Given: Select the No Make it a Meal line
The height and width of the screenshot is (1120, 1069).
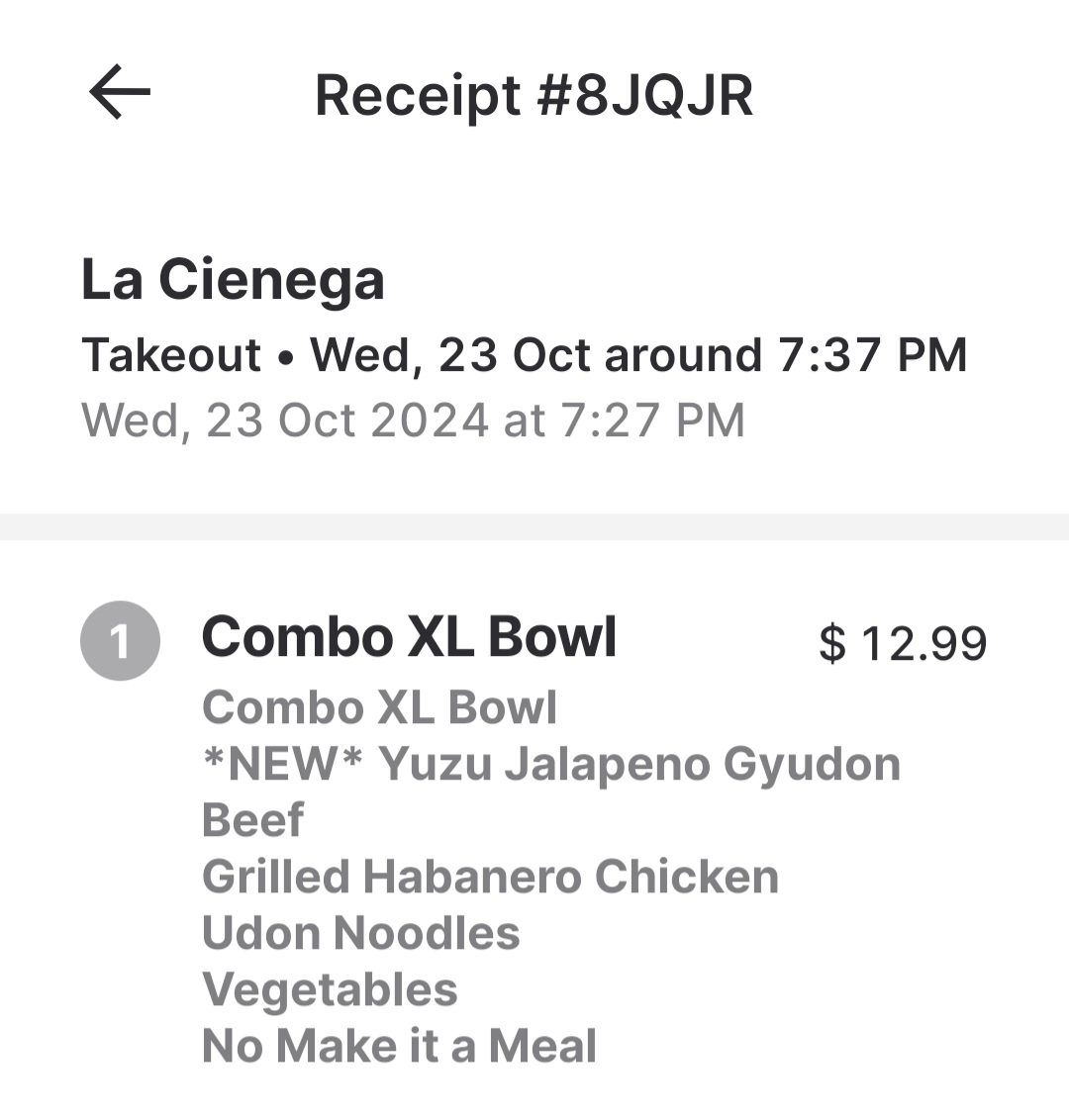Looking at the screenshot, I should (x=399, y=1046).
